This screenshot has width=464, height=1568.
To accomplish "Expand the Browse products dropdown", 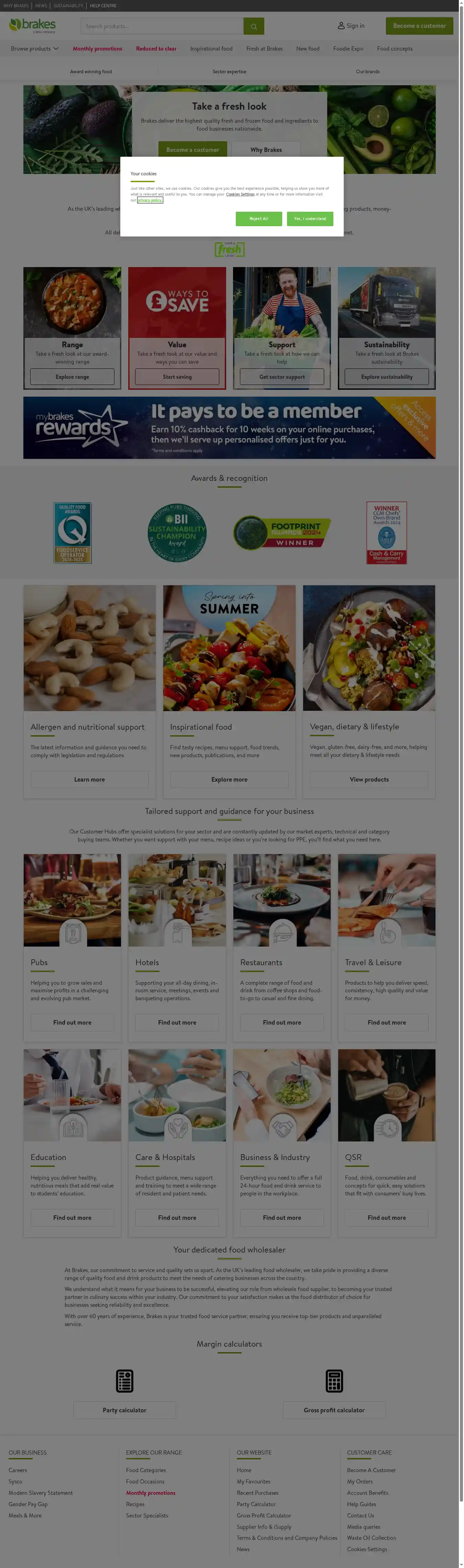I will pos(35,49).
